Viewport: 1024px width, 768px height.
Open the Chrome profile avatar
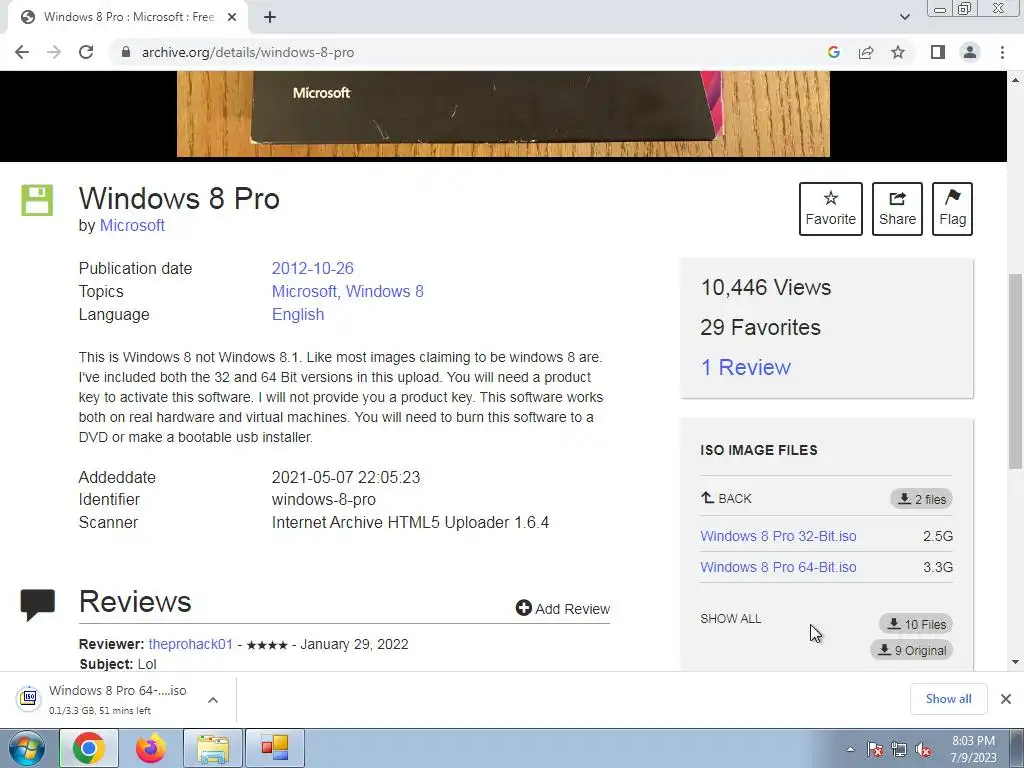pos(970,52)
